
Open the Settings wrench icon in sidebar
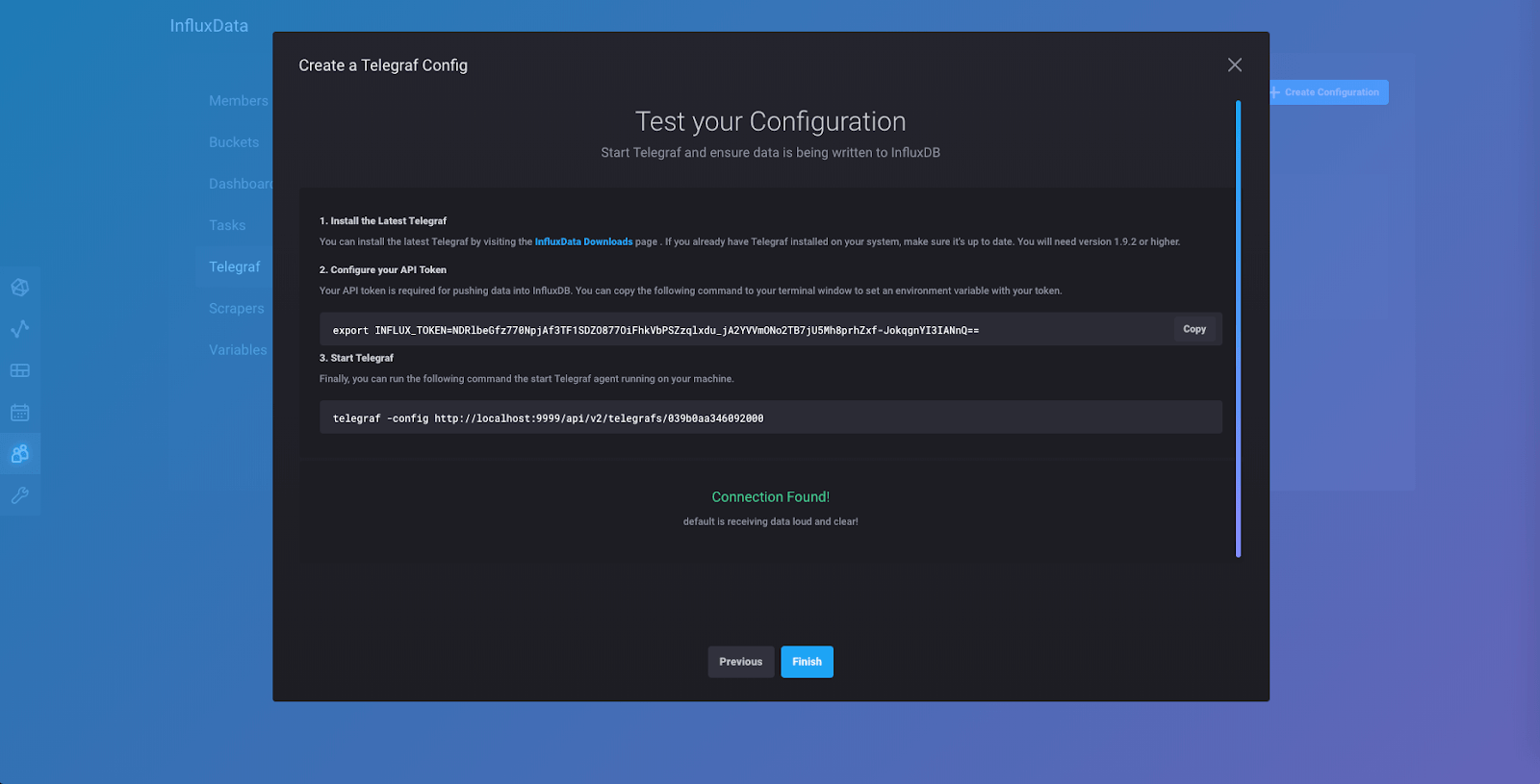[x=19, y=495]
